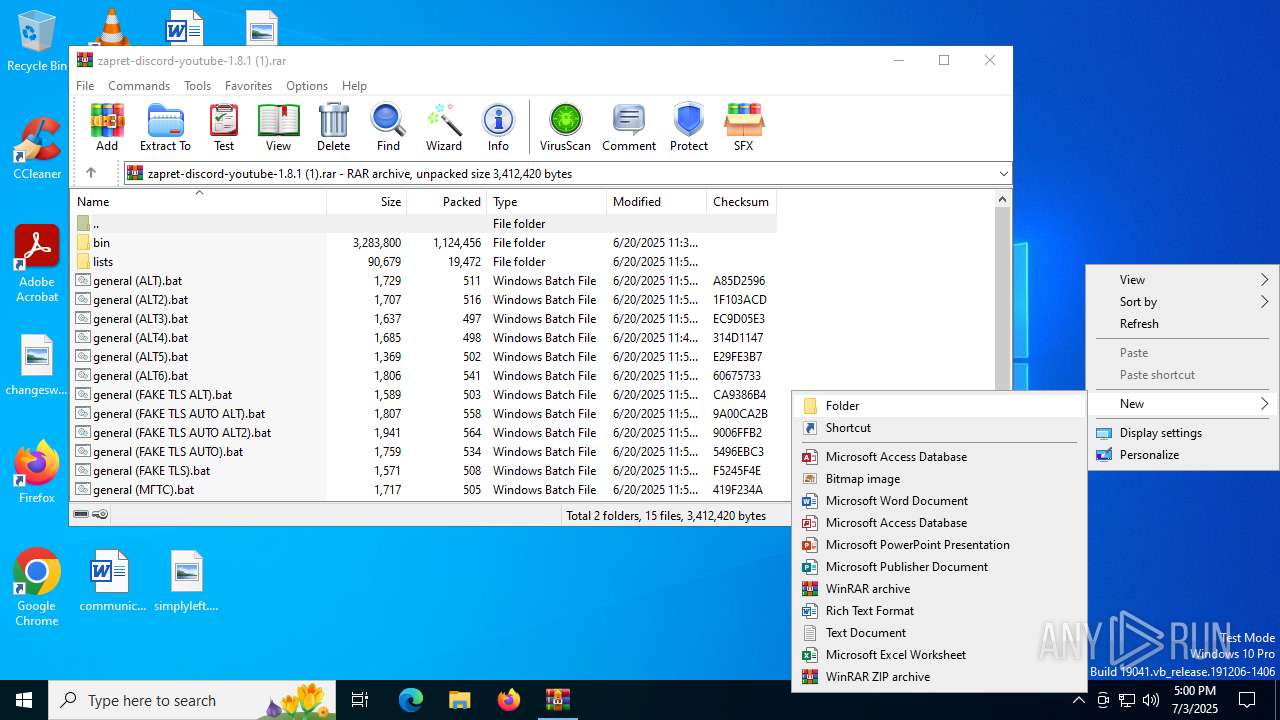This screenshot has height=720, width=1280.
Task: Create new Text Document
Action: 939,633
